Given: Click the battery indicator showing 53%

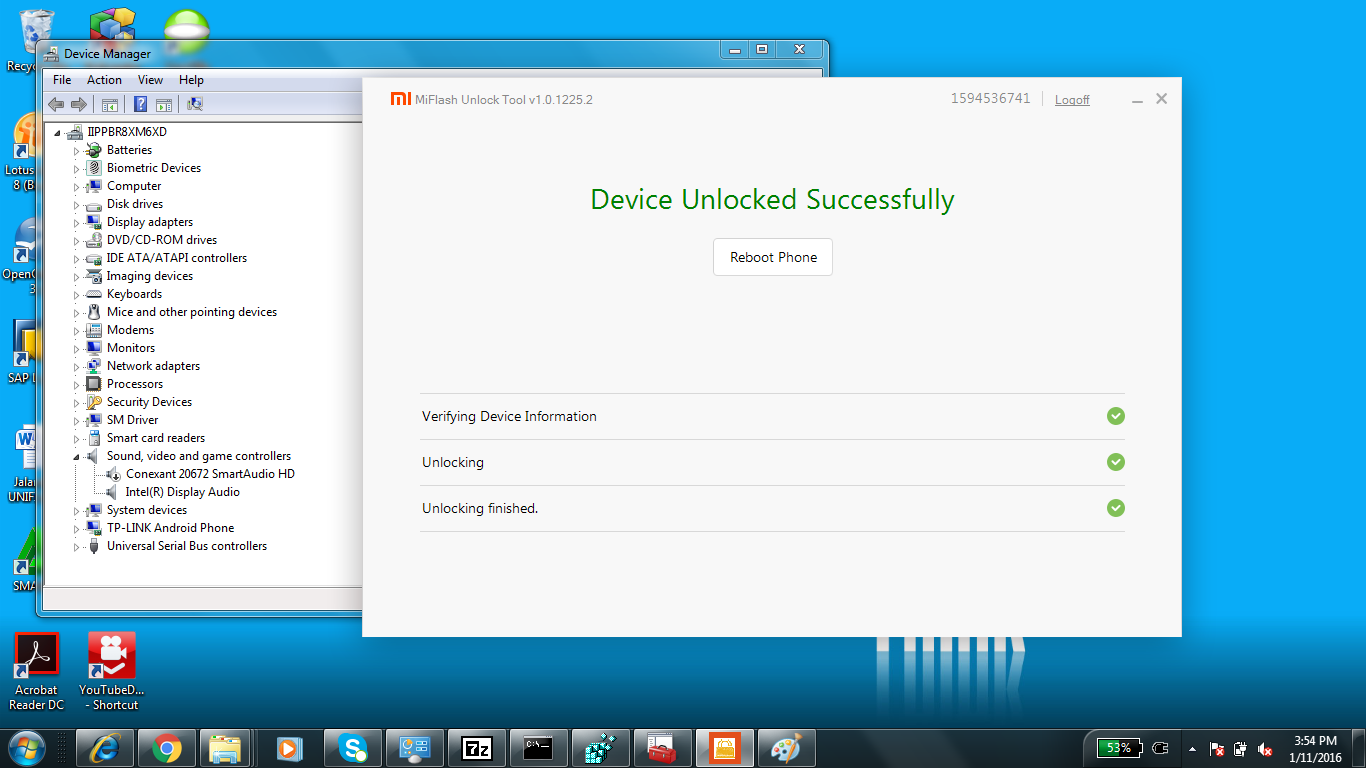Looking at the screenshot, I should point(1117,747).
